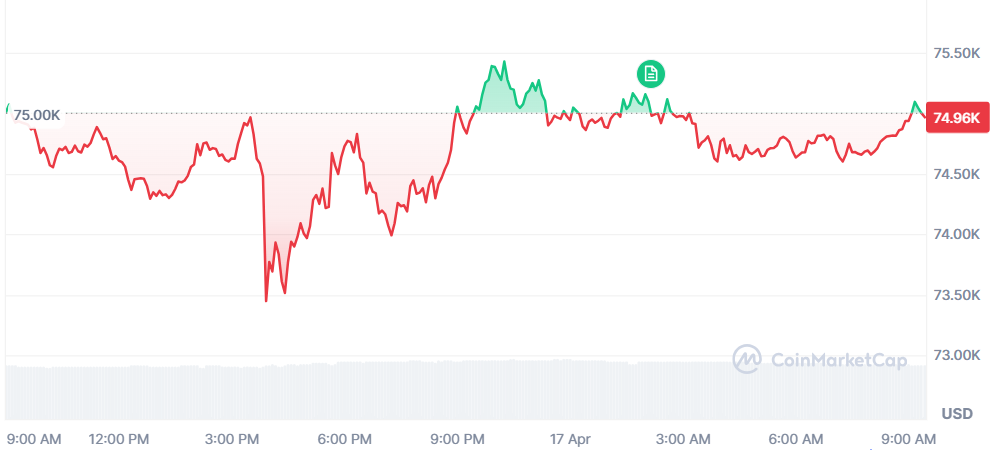This screenshot has height=450, width=996.
Task: Click the green news document marker
Action: pyautogui.click(x=650, y=73)
